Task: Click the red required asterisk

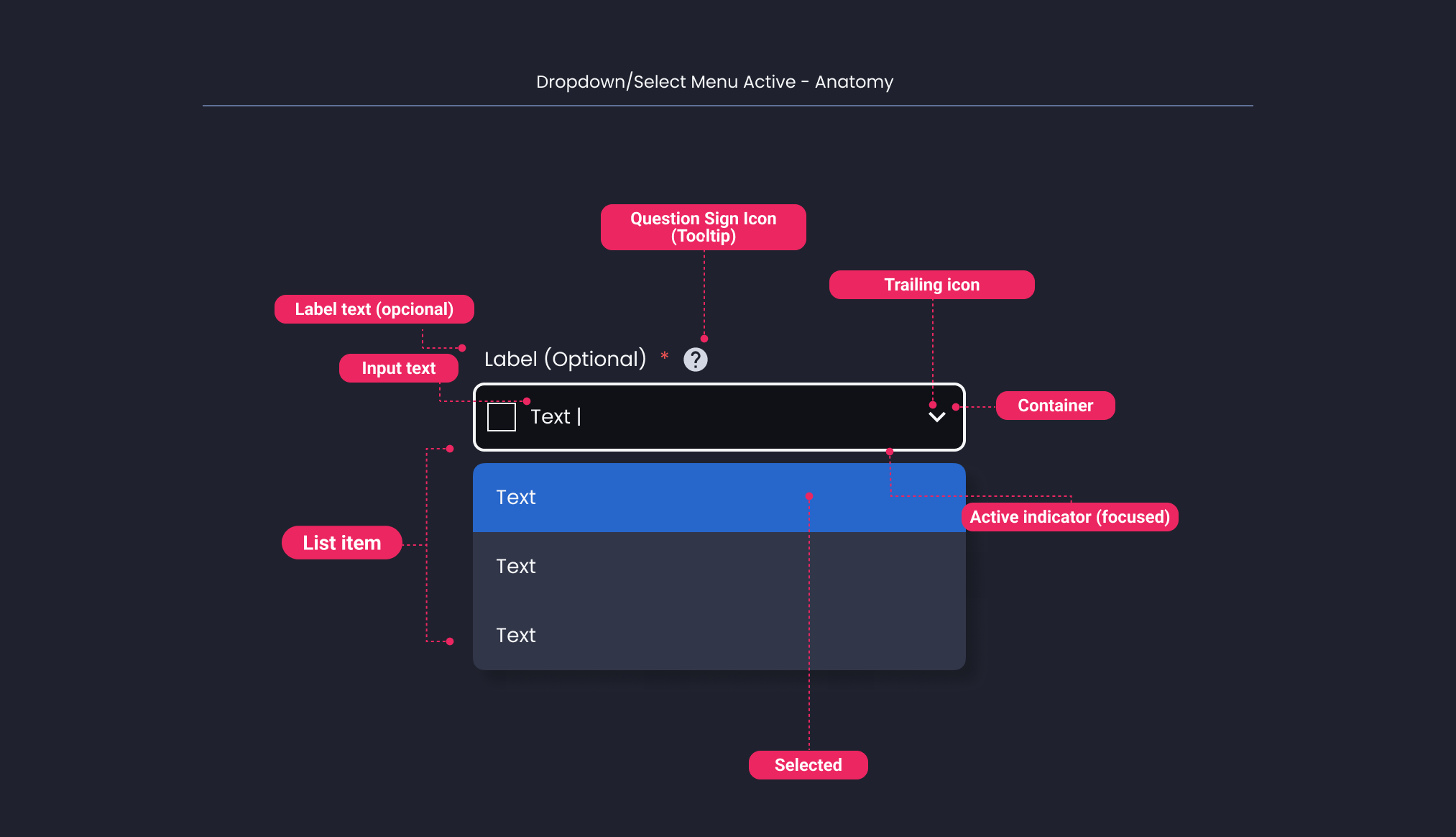Action: coord(665,356)
